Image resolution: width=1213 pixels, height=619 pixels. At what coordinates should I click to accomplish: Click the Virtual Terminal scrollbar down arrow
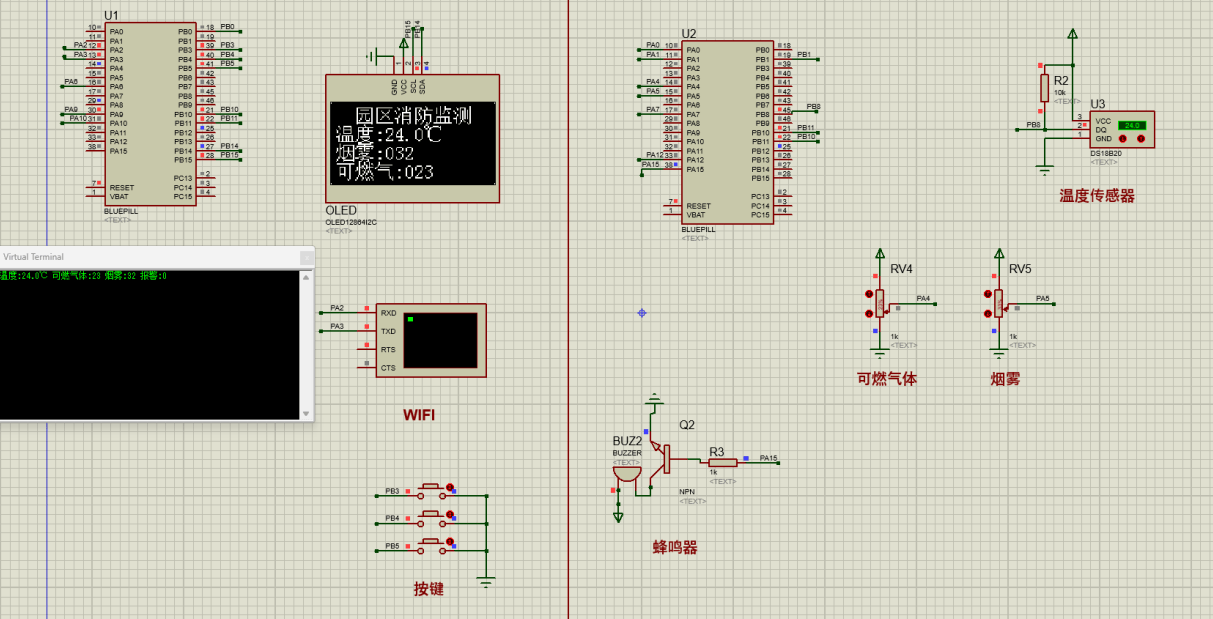click(307, 411)
